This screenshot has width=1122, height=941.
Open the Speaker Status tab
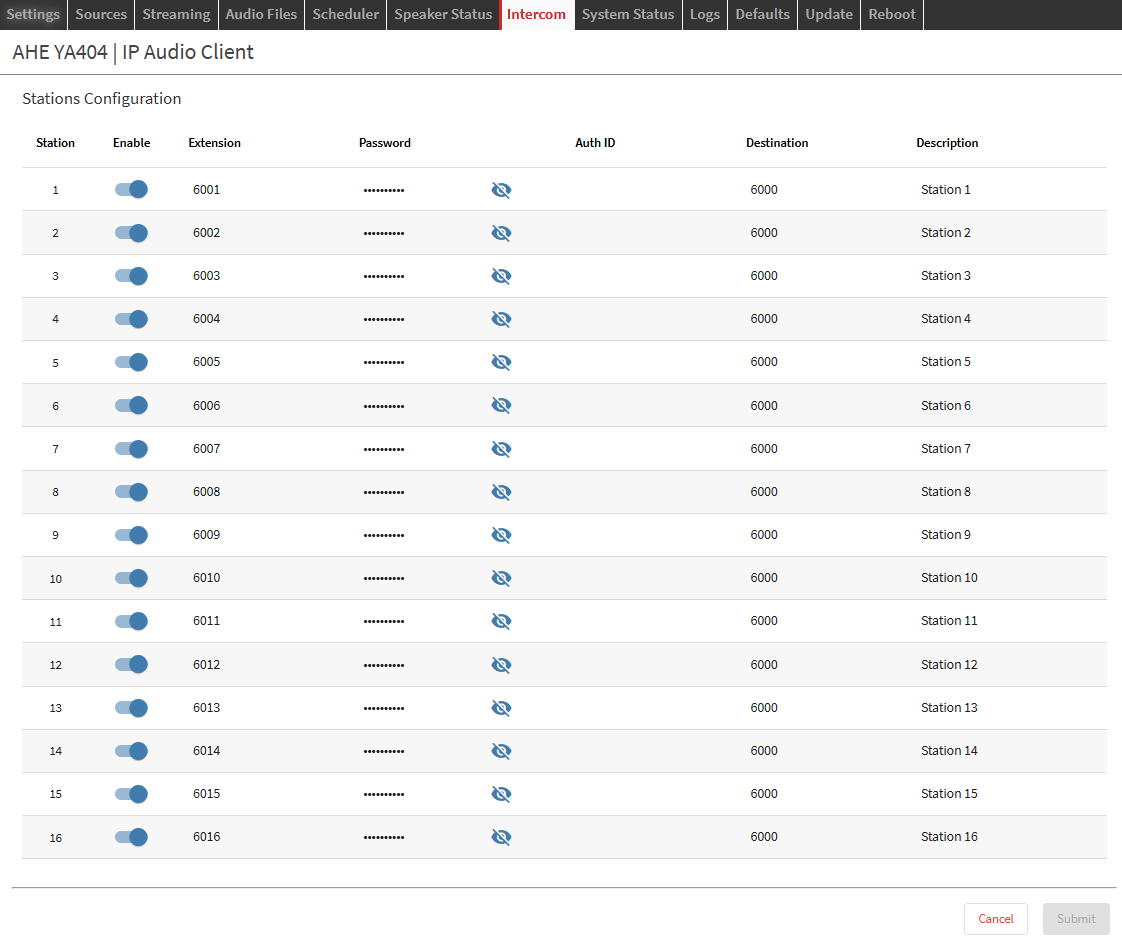click(x=443, y=15)
